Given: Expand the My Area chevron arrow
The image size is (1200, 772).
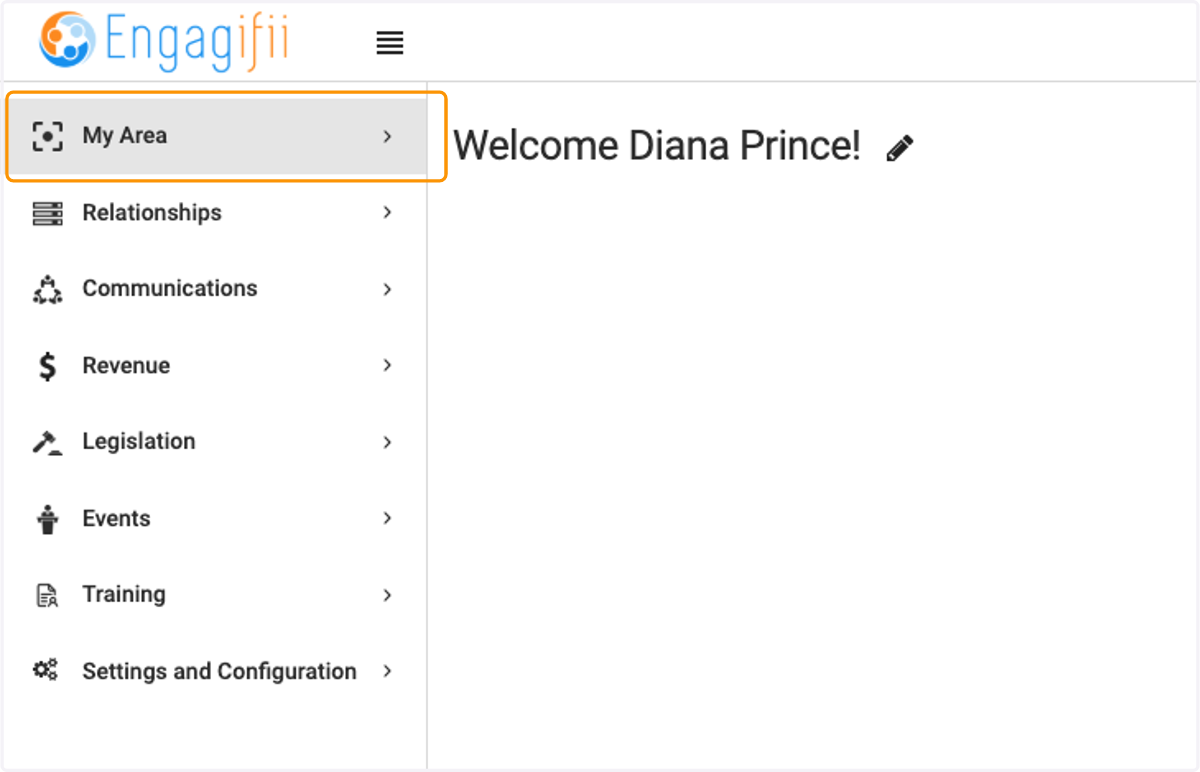Looking at the screenshot, I should point(388,136).
